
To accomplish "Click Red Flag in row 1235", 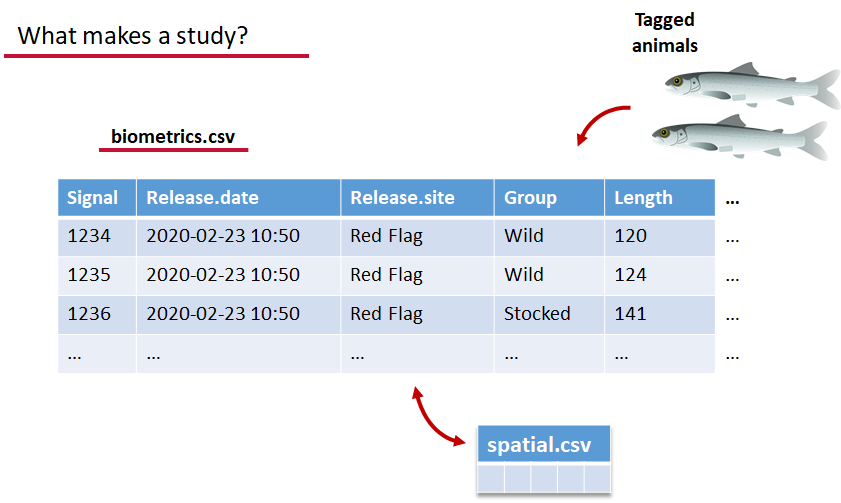I will 417,276.
